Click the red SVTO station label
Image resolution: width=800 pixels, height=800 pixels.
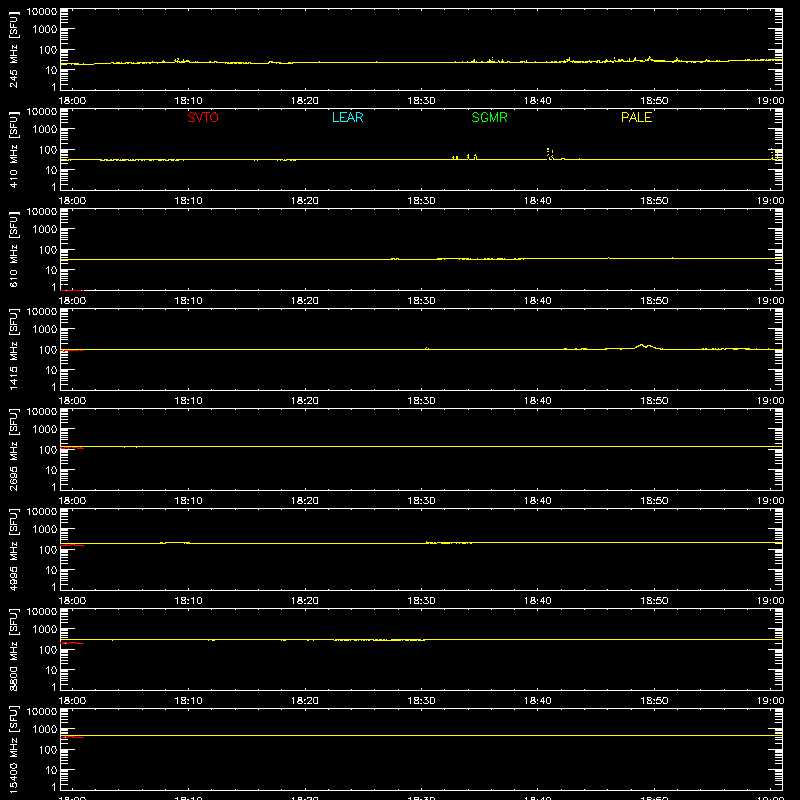(203, 117)
